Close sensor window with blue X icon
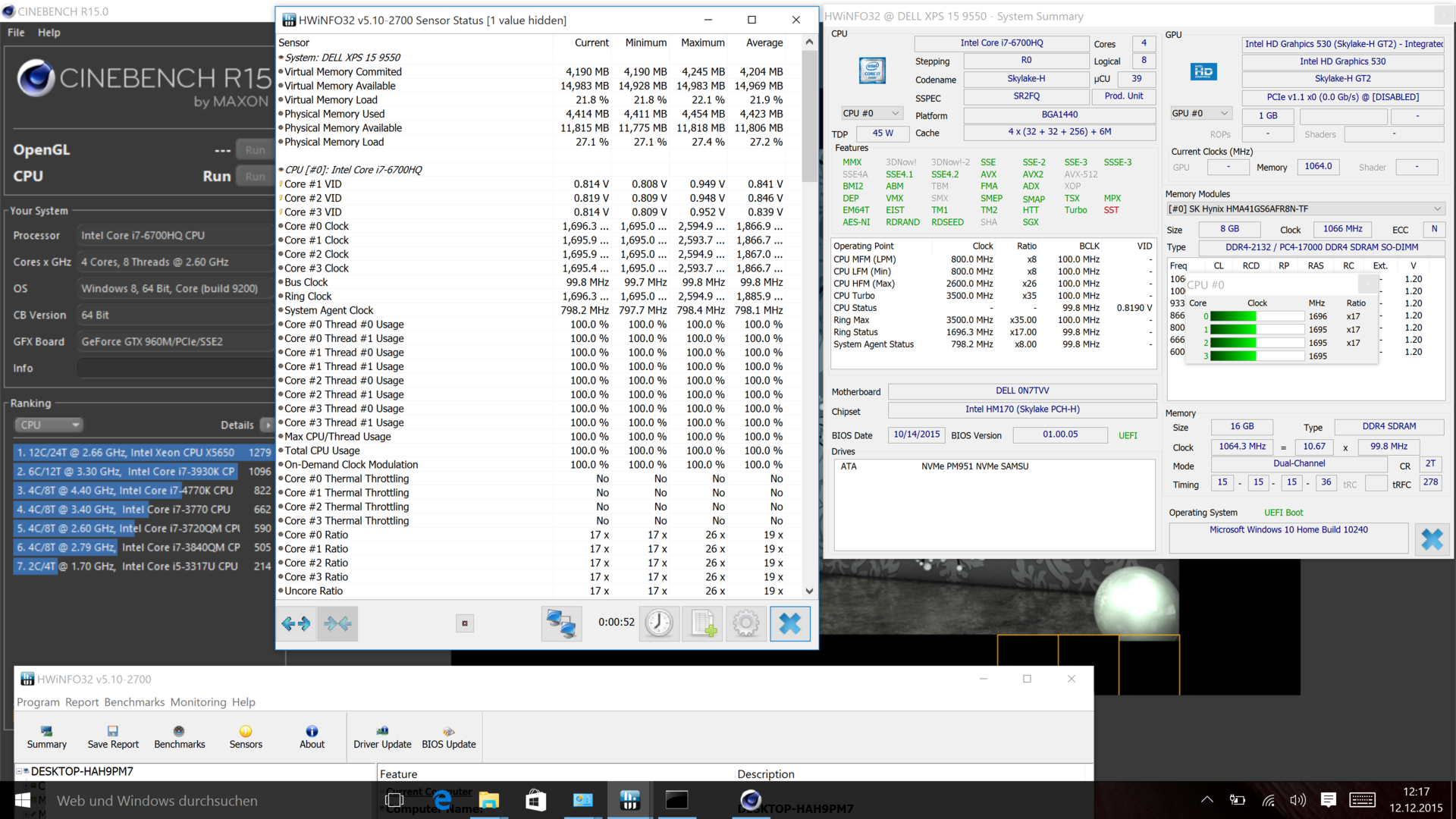 tap(789, 623)
